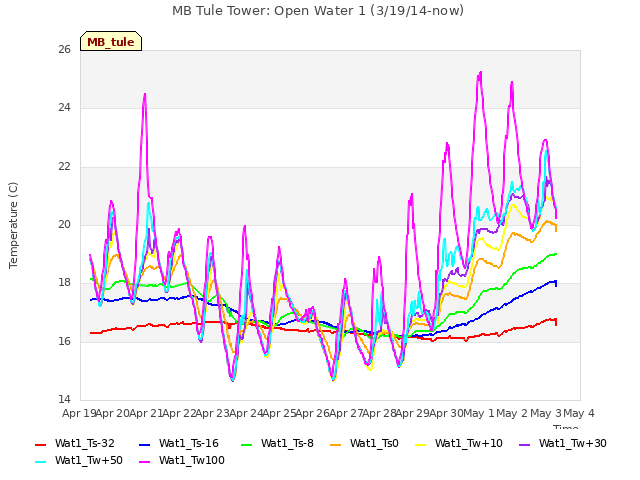This screenshot has width=640, height=480.
Task: Click the Apr 22 date tick label
Action: click(x=179, y=413)
